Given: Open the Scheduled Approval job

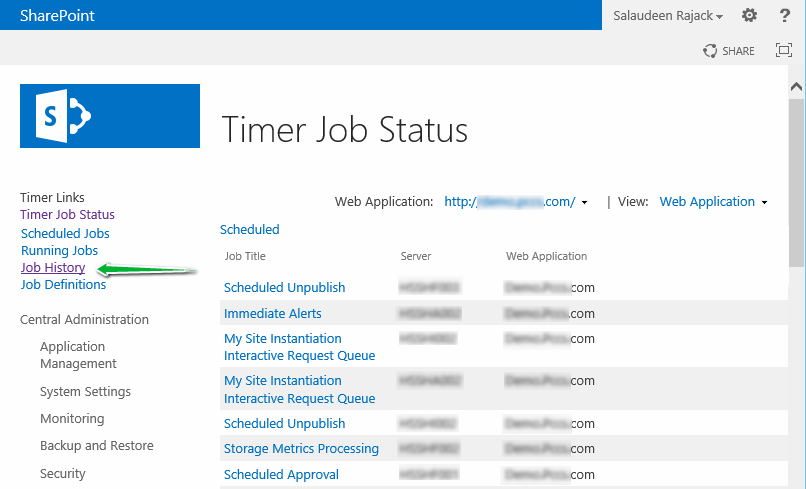Looking at the screenshot, I should (281, 474).
